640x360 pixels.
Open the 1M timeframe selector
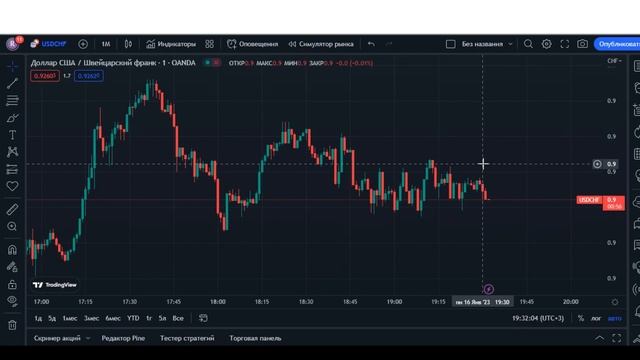tap(106, 44)
